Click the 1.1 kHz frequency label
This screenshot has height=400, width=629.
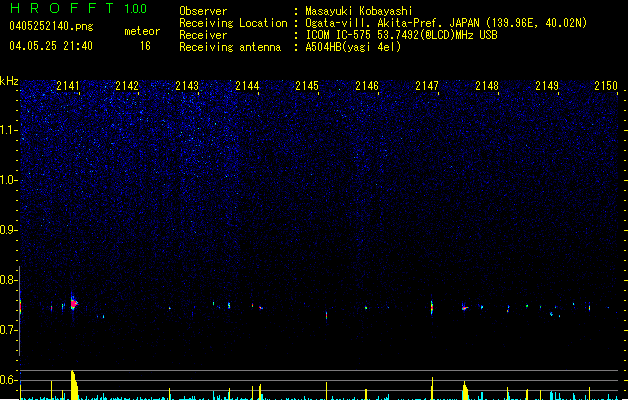8,130
